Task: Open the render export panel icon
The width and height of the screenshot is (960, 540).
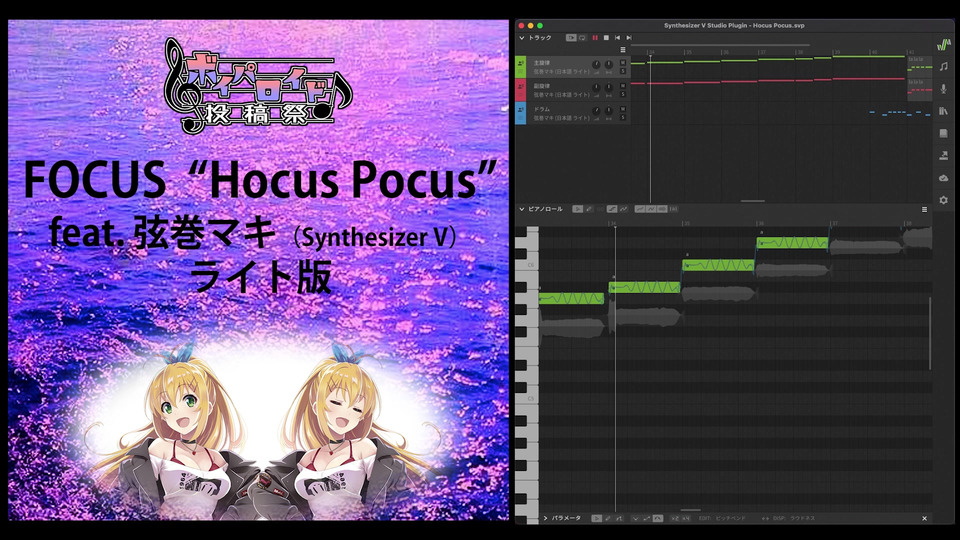Action: coord(943,156)
